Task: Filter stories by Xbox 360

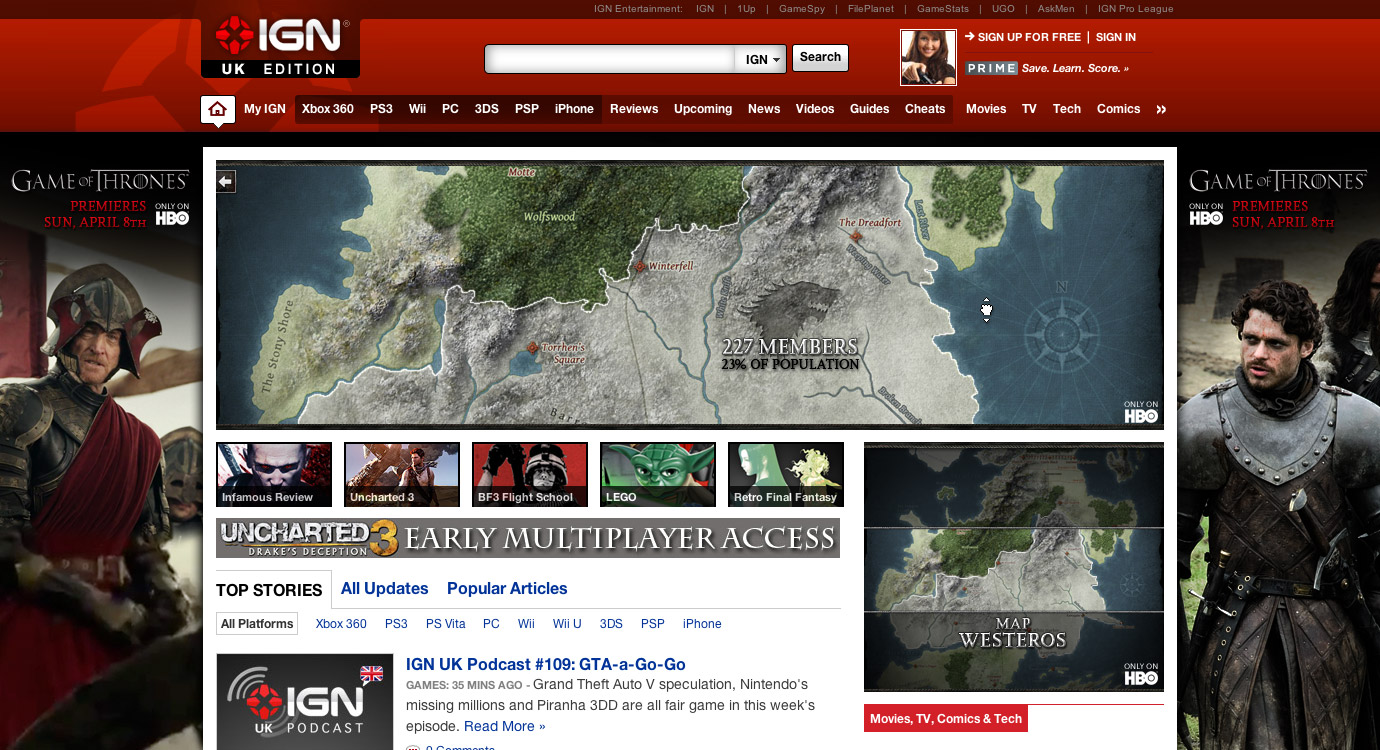Action: tap(341, 624)
